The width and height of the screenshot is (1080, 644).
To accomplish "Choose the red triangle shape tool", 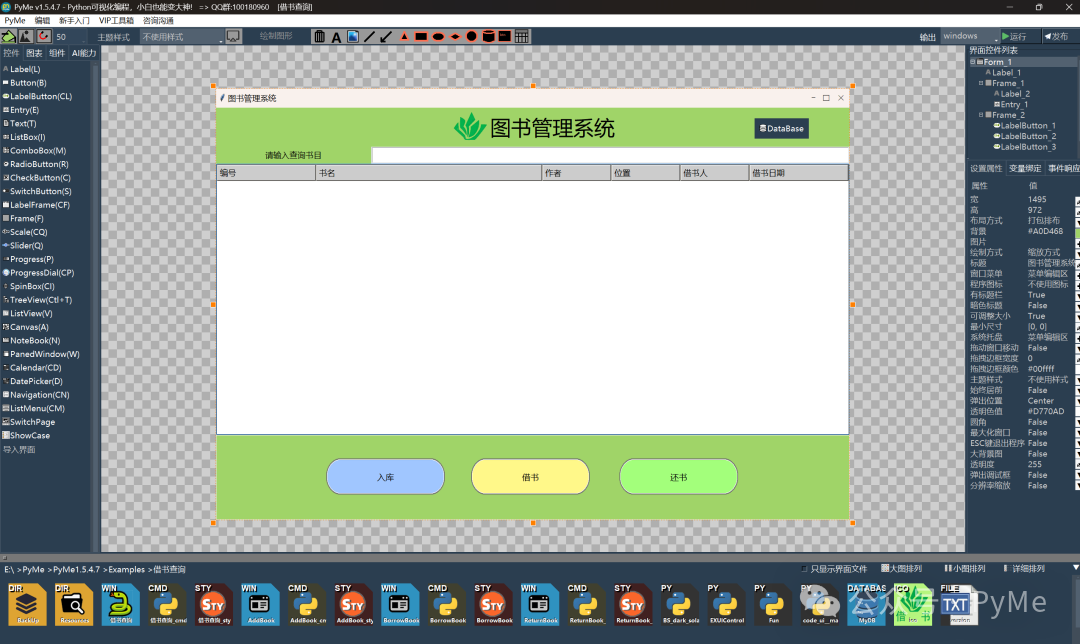I will (x=404, y=37).
